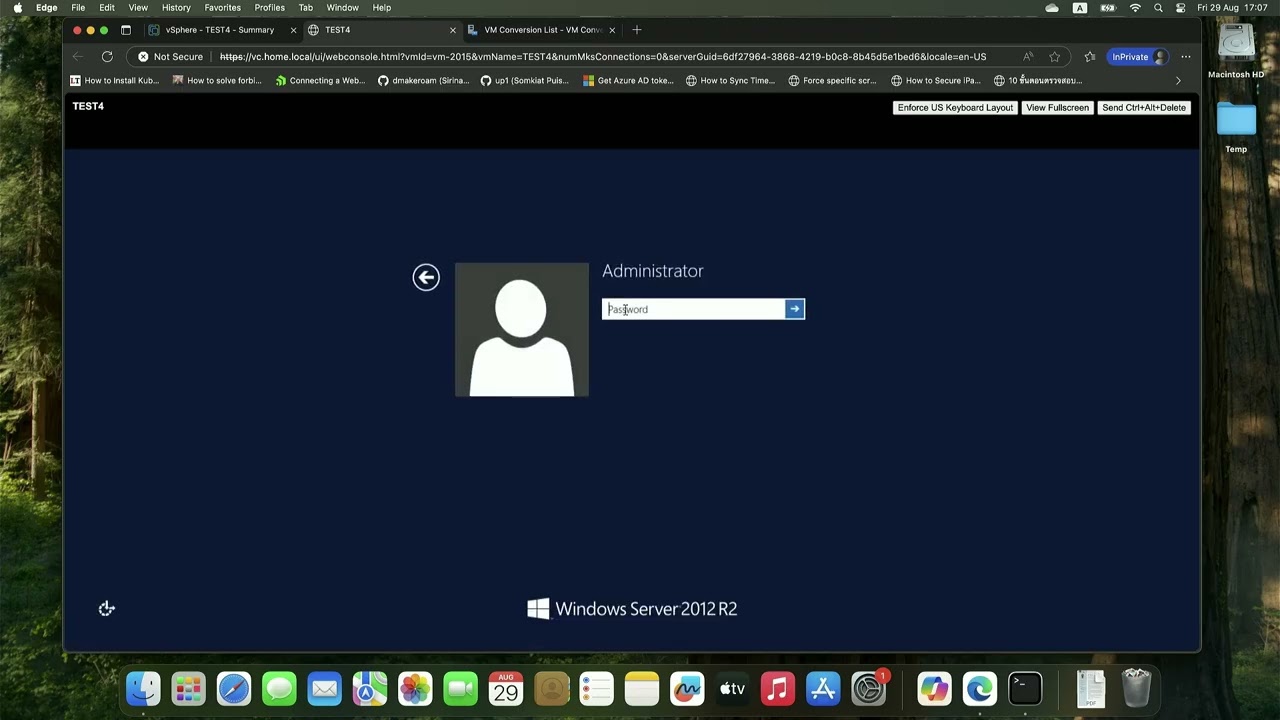Click the Read Aloud icon in address bar
Viewport: 1280px width, 720px height.
(x=1028, y=57)
